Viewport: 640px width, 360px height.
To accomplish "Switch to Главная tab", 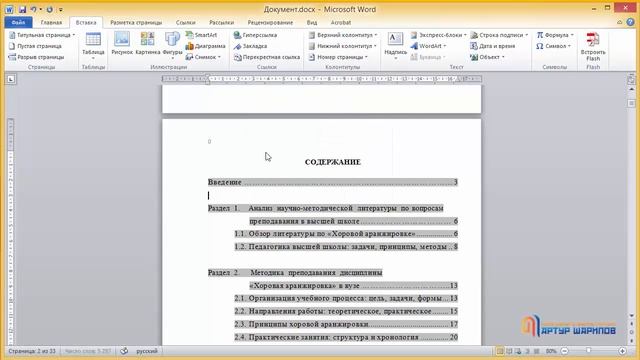I will [51, 22].
